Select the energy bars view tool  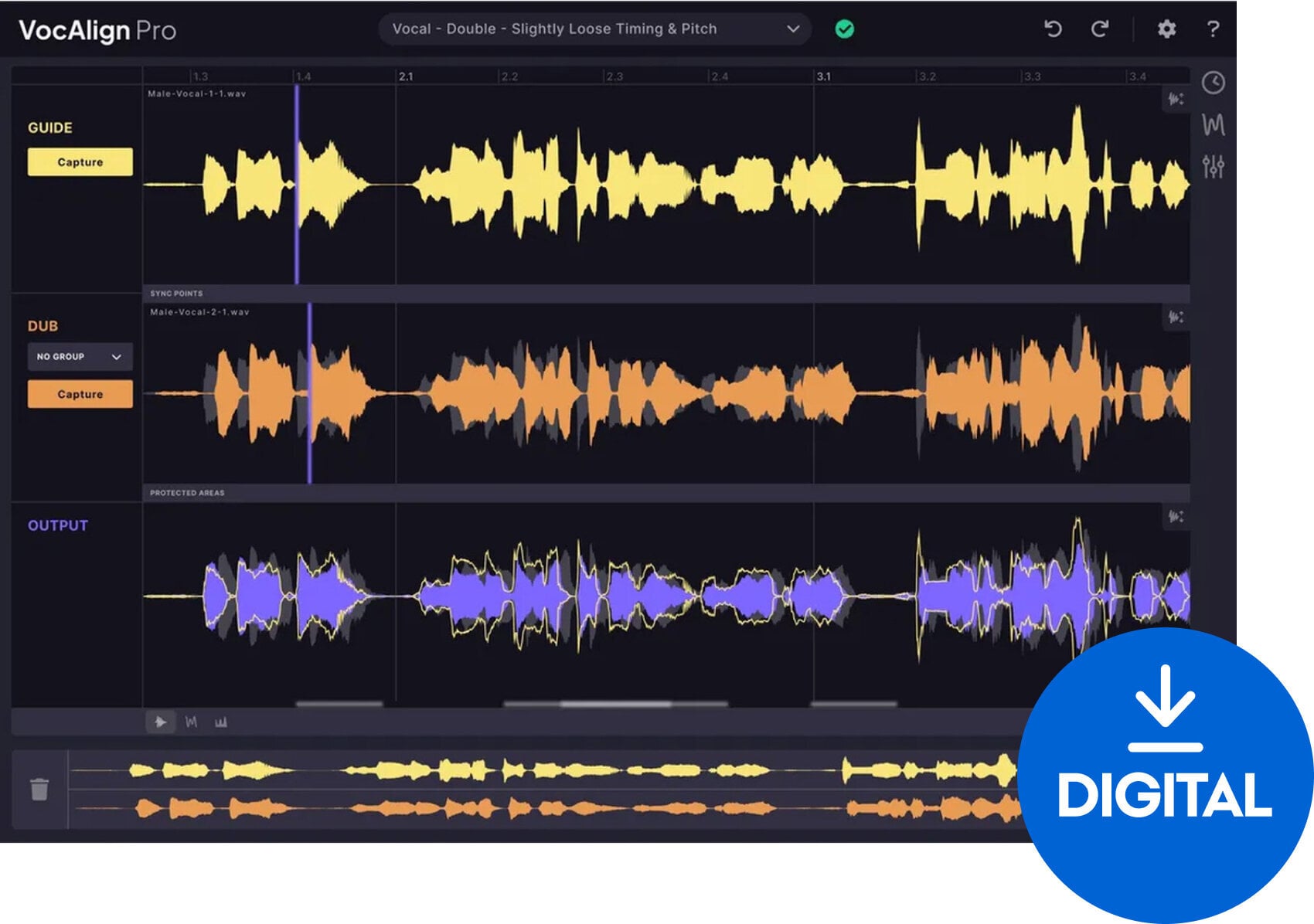click(x=220, y=723)
